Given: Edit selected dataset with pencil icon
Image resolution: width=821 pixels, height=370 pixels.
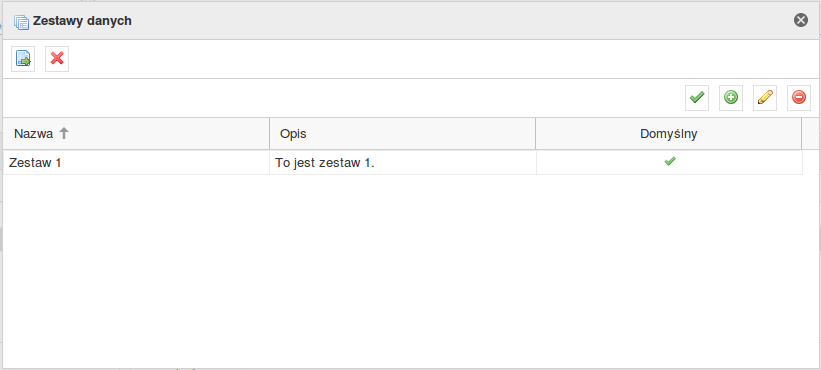Looking at the screenshot, I should coord(764,98).
